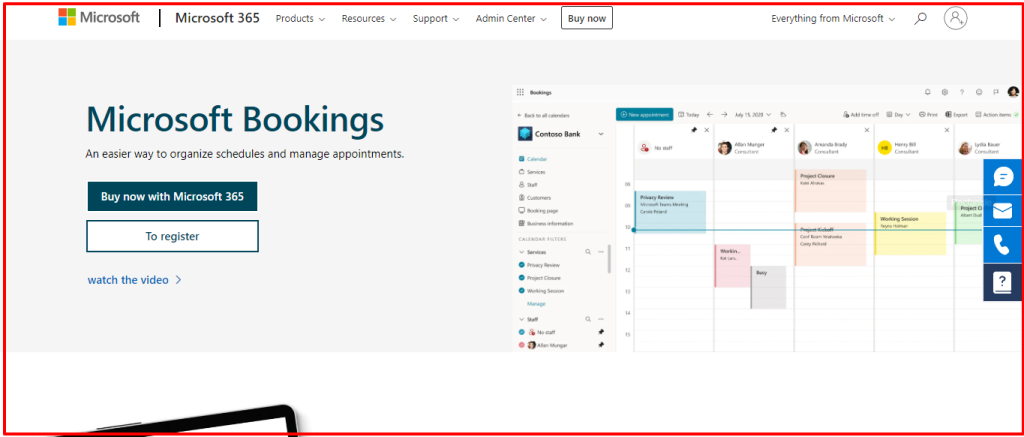This screenshot has height=437, width=1024.
Task: Open the Microsoft 365 header link
Action: [x=217, y=18]
